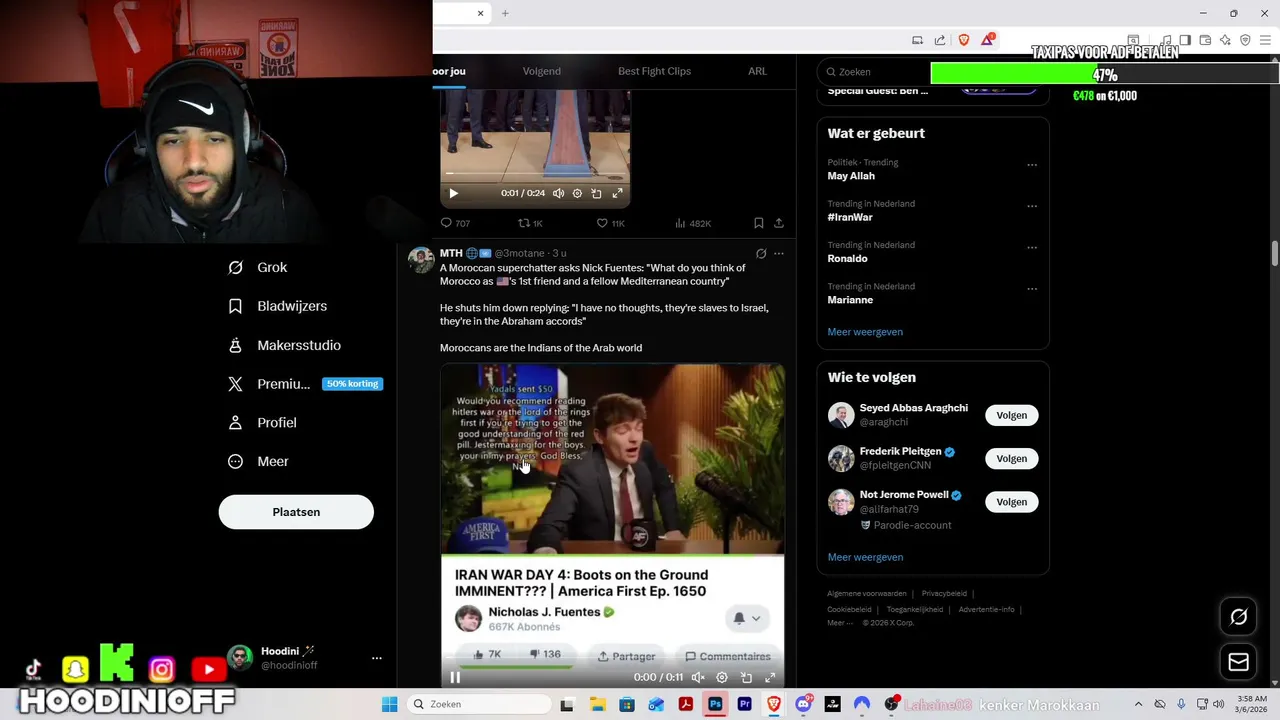Viewport: 1280px width, 720px height.
Task: Open Hoodini account options menu
Action: pos(377,658)
